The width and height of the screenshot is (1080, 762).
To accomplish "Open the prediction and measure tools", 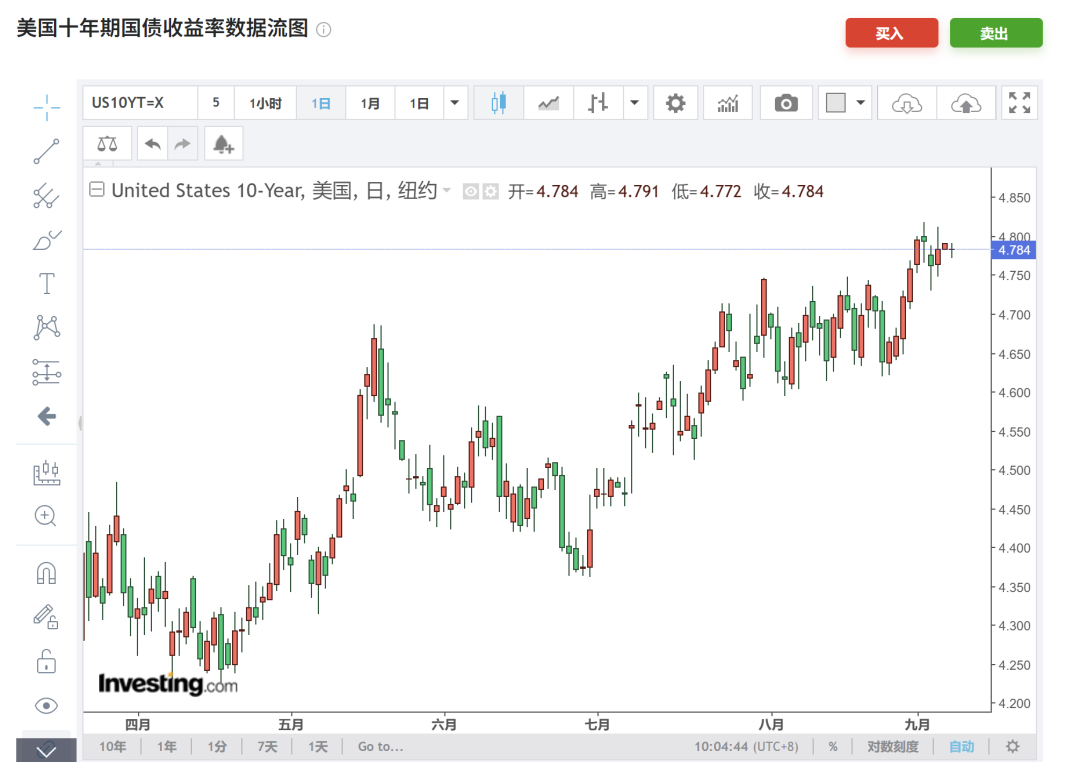I will 47,473.
